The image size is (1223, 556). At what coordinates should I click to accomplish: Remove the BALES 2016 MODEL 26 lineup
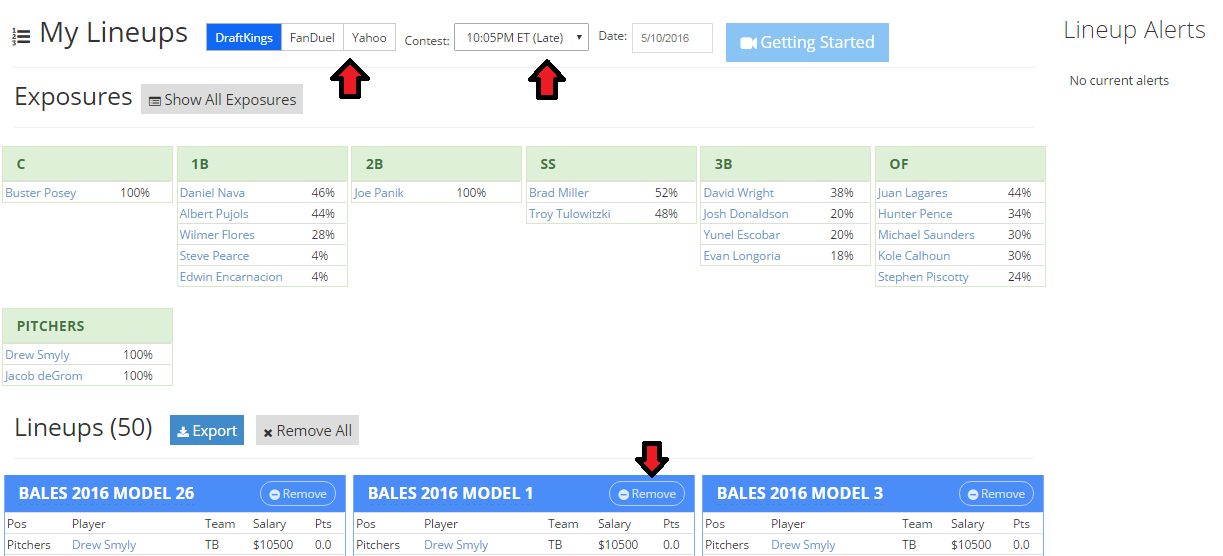tap(297, 494)
